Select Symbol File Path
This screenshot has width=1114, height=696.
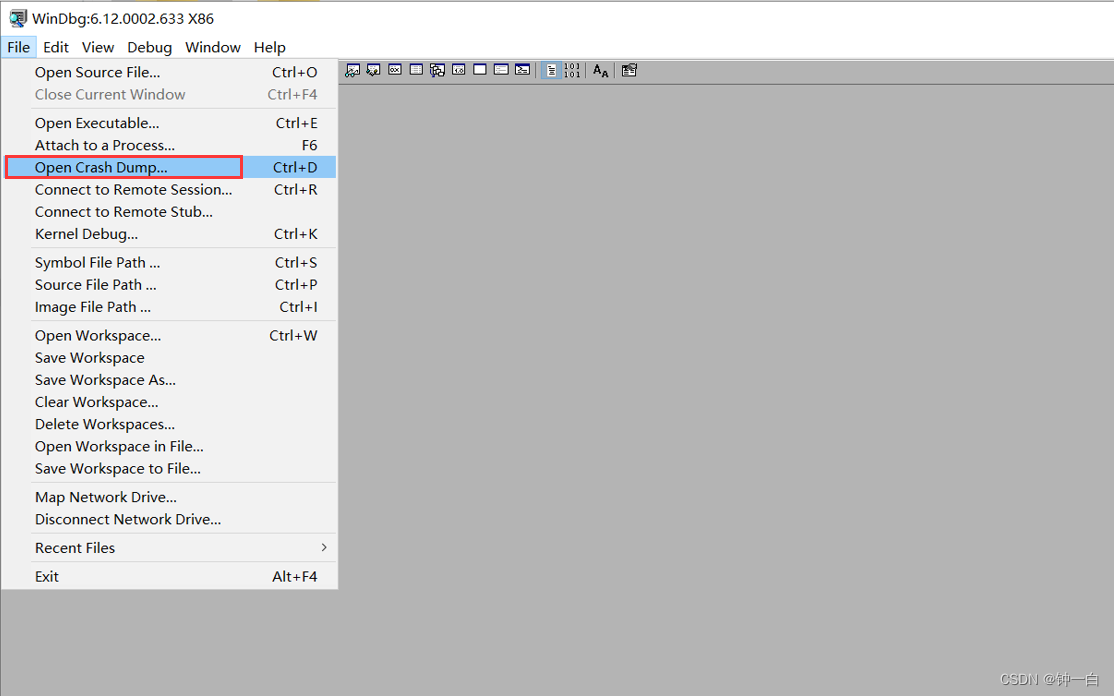coord(96,262)
